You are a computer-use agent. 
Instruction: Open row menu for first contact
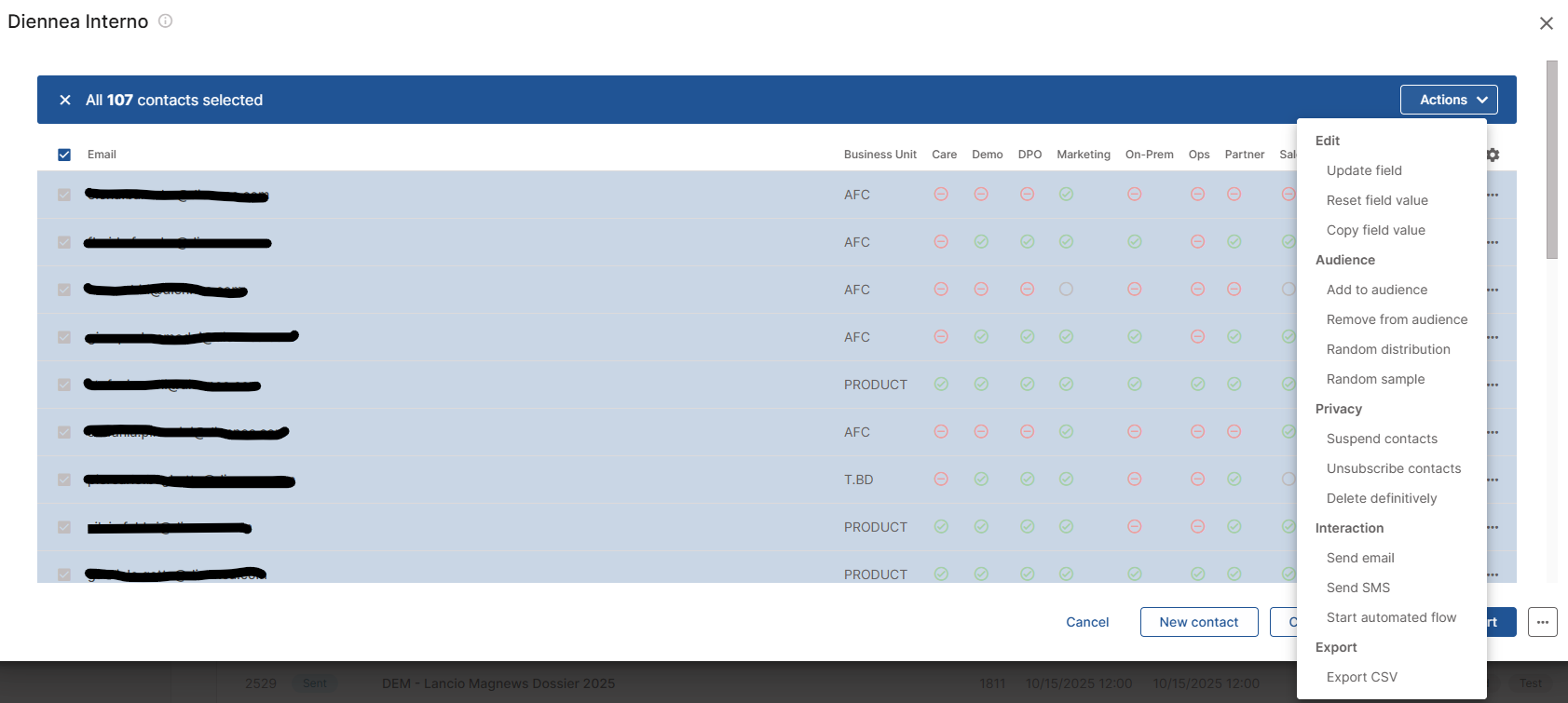pyautogui.click(x=1493, y=195)
